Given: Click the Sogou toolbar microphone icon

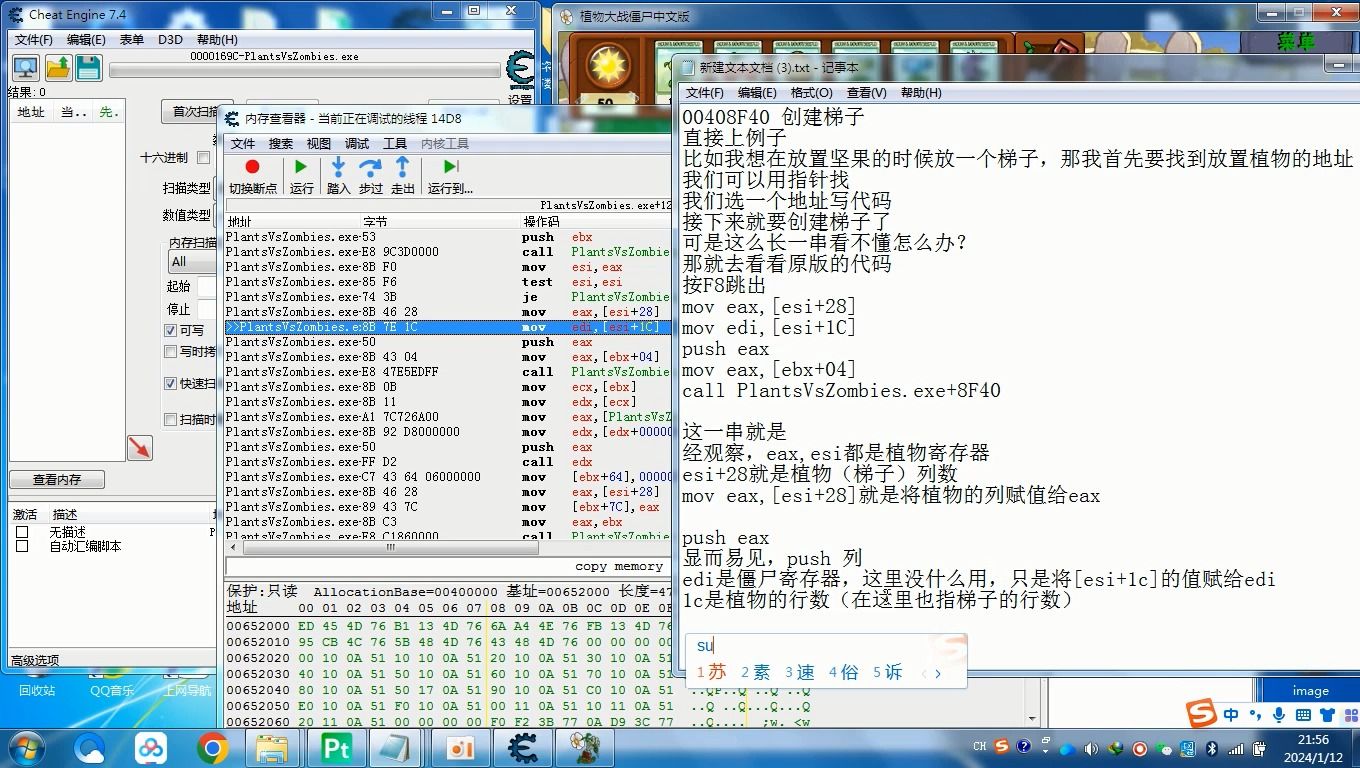Looking at the screenshot, I should point(1279,714).
